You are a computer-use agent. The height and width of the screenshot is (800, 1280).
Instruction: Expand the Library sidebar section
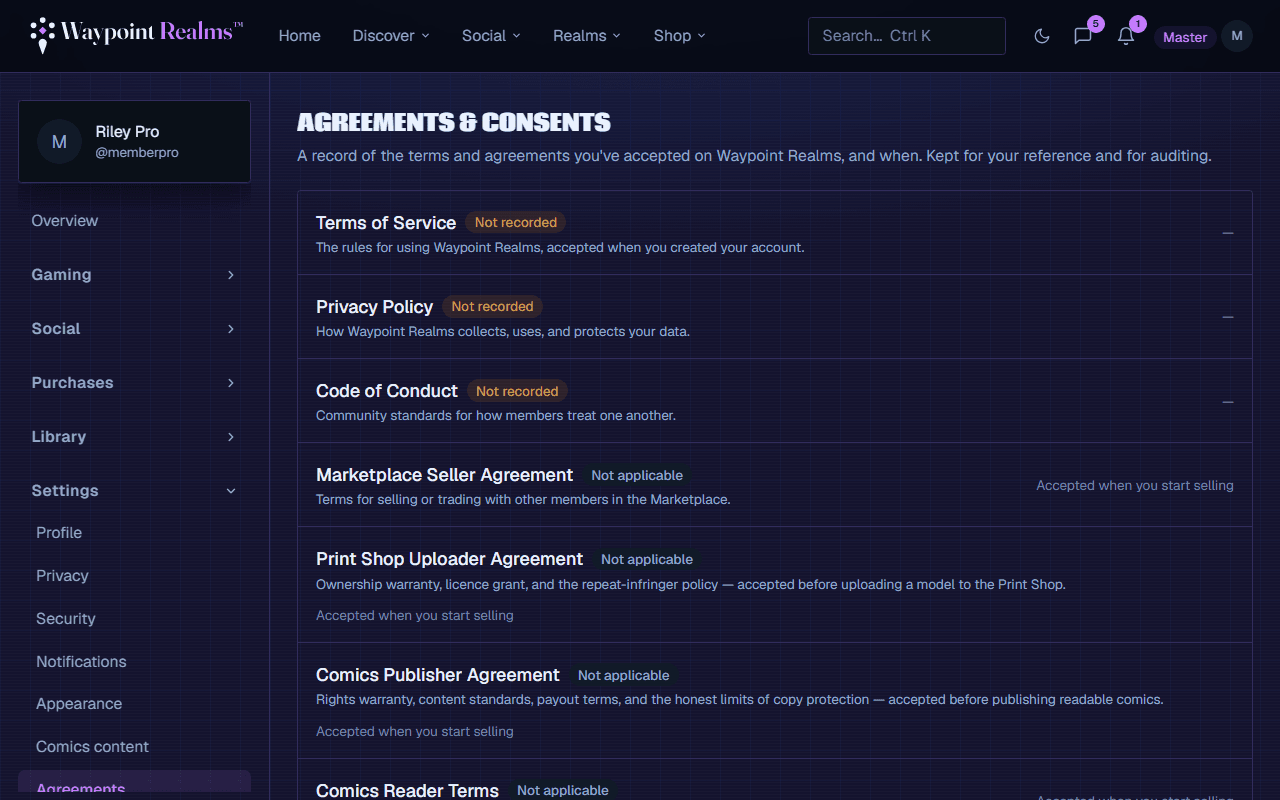coord(134,437)
